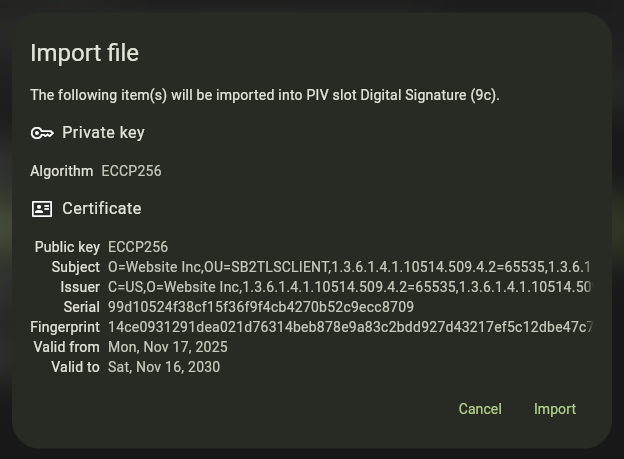This screenshot has width=624, height=459.
Task: Click the Subject value starting "O=Website Inc"
Action: pos(348,267)
